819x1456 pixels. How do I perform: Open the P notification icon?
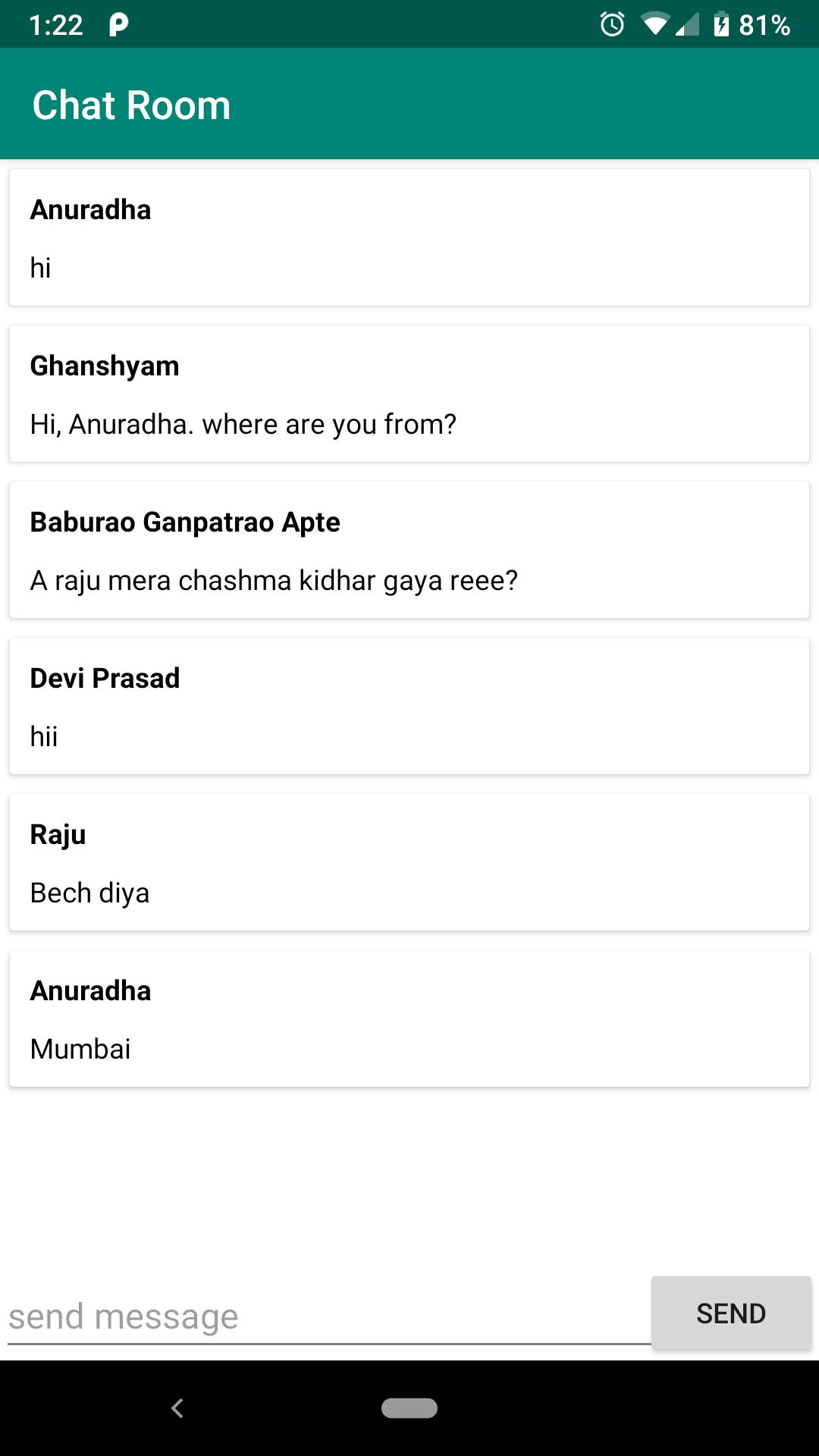115,25
